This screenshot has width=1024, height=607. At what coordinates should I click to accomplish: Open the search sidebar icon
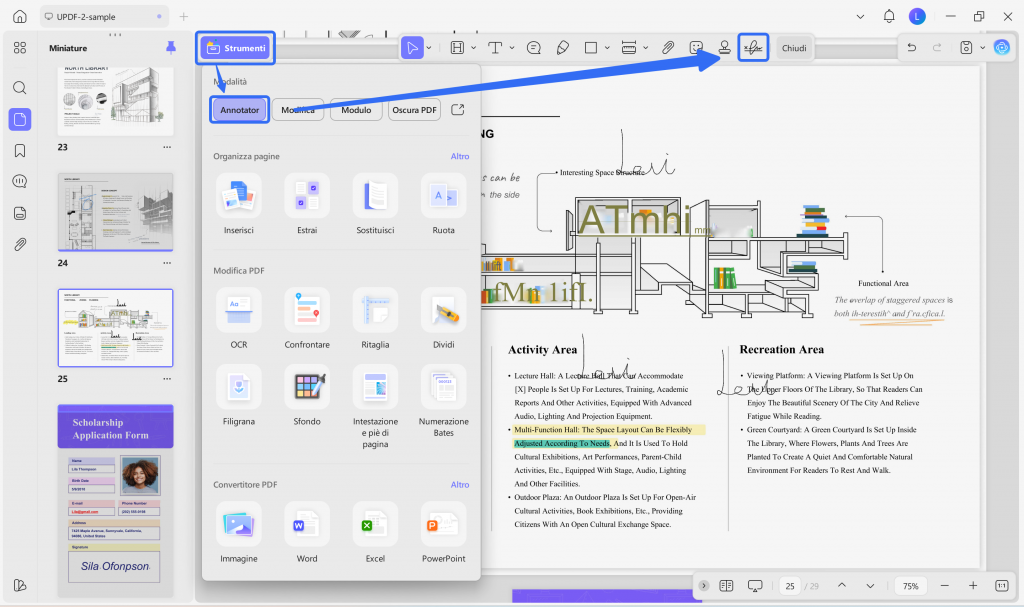pos(20,88)
